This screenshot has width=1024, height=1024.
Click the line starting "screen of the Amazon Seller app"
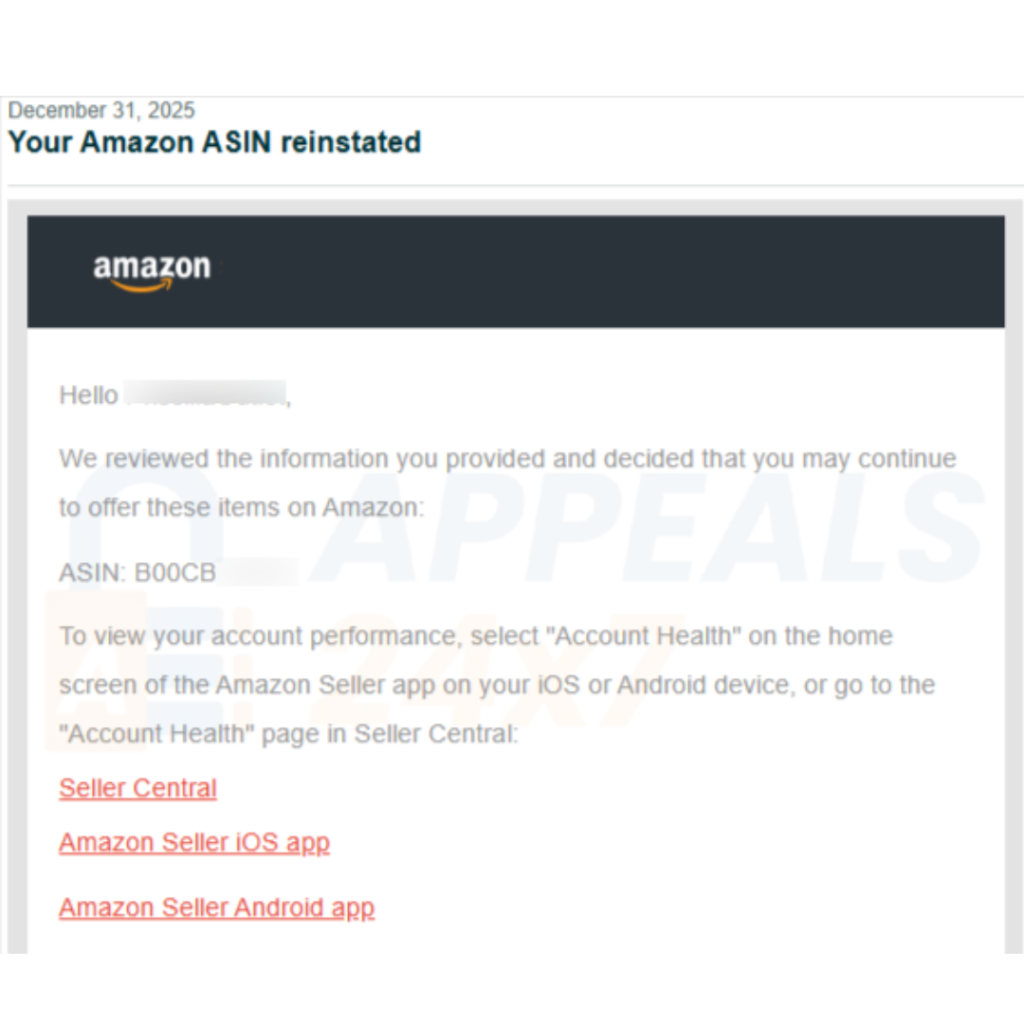pos(497,685)
